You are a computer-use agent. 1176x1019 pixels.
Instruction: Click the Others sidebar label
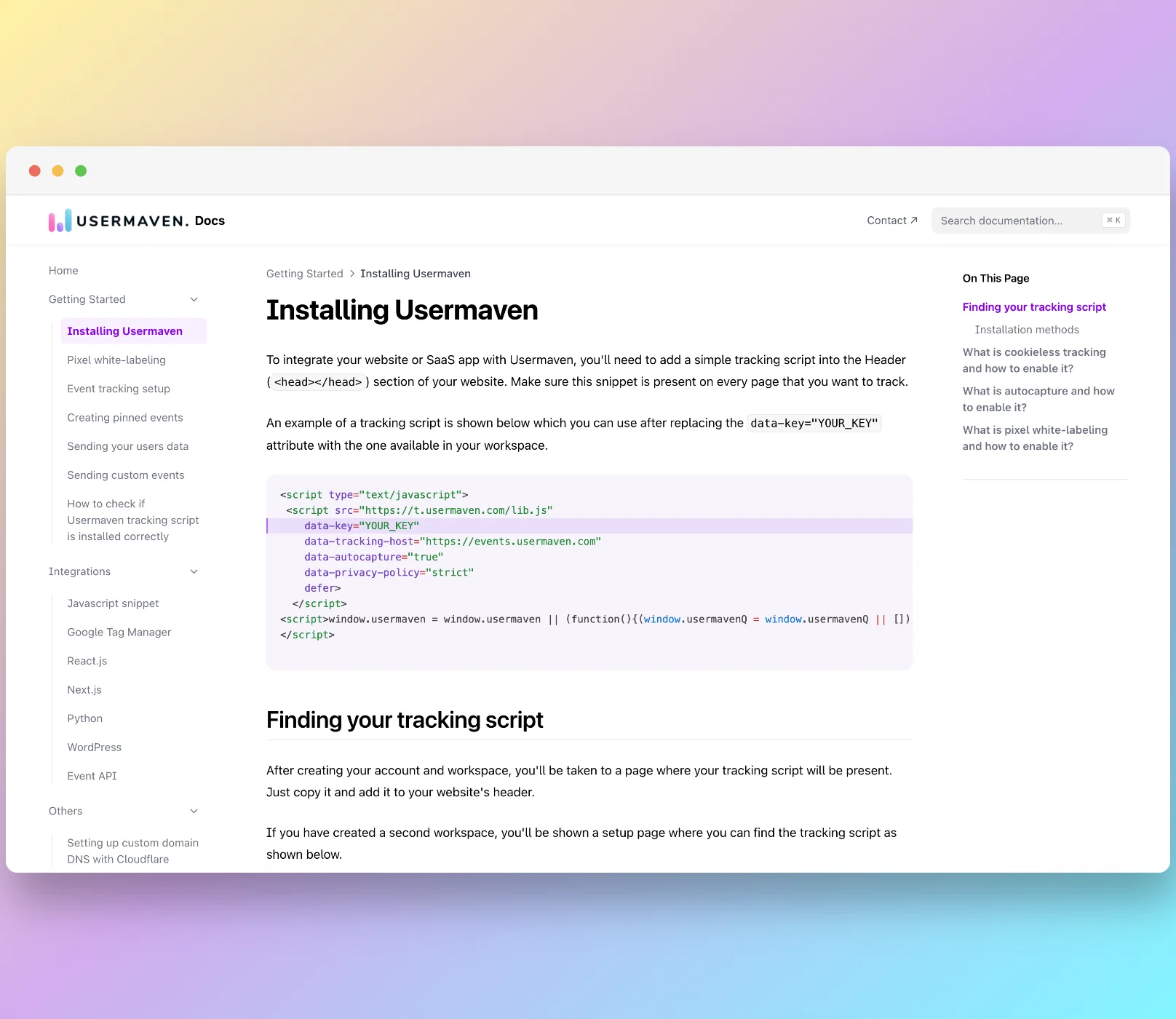point(65,812)
